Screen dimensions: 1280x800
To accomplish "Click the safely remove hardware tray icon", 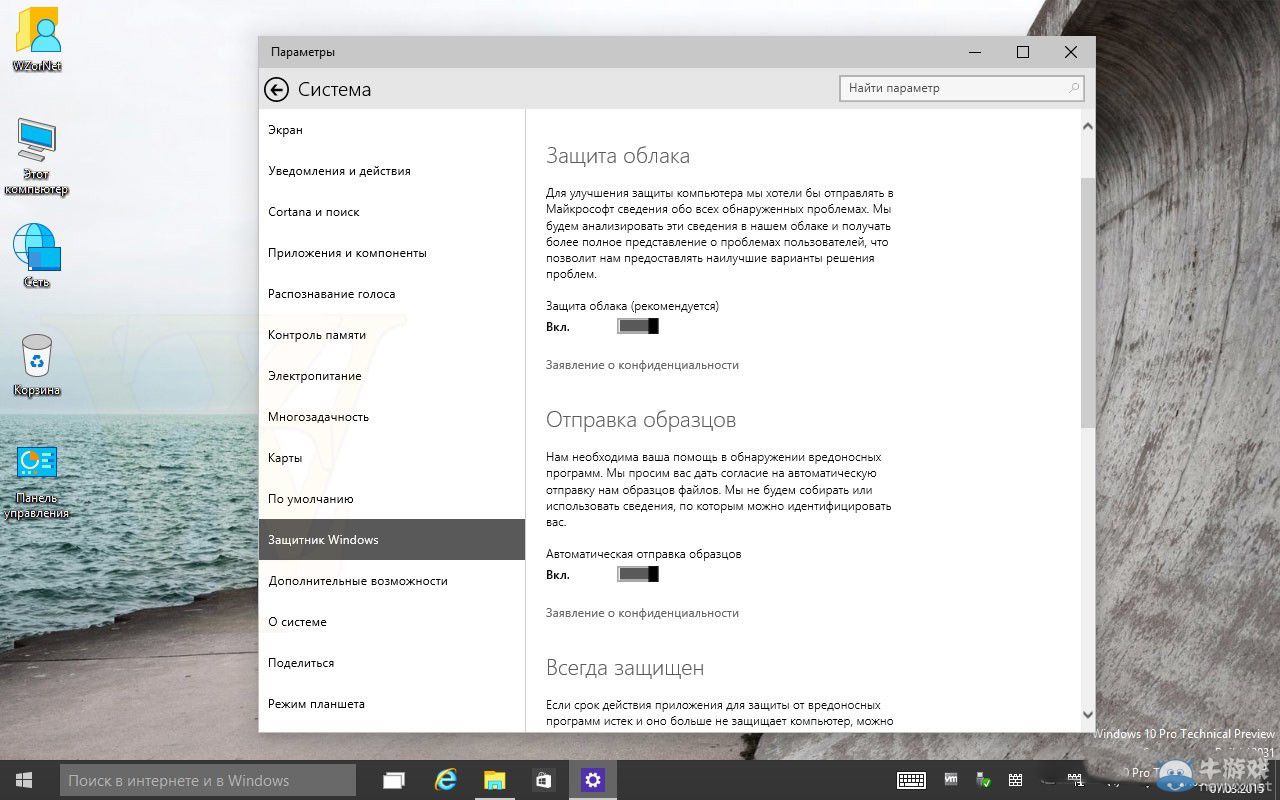I will (x=983, y=780).
